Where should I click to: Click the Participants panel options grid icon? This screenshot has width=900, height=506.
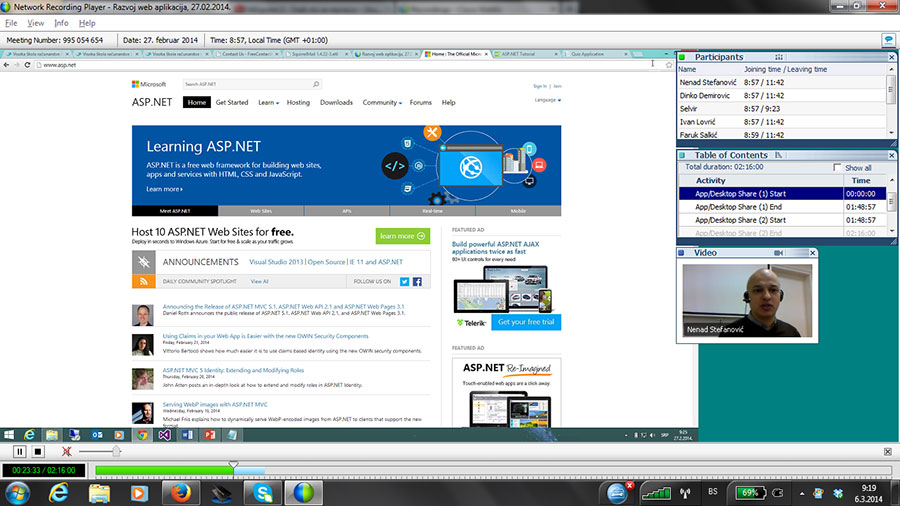tap(779, 57)
